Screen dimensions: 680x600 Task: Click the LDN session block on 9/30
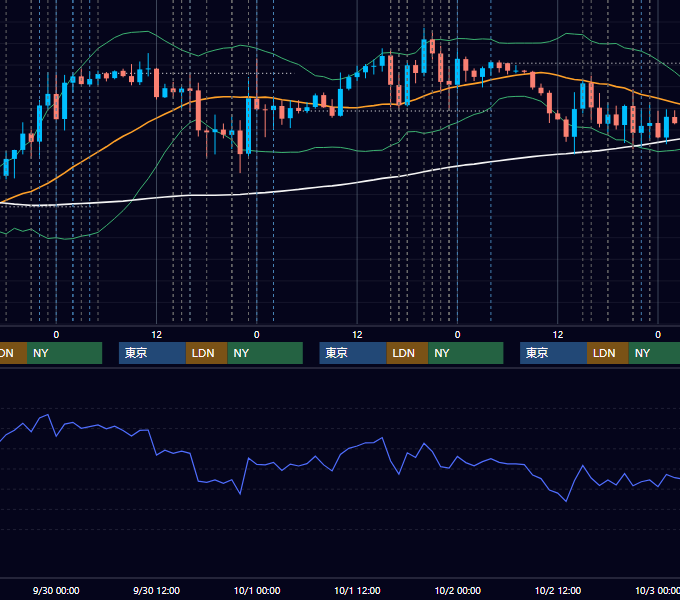coord(206,353)
